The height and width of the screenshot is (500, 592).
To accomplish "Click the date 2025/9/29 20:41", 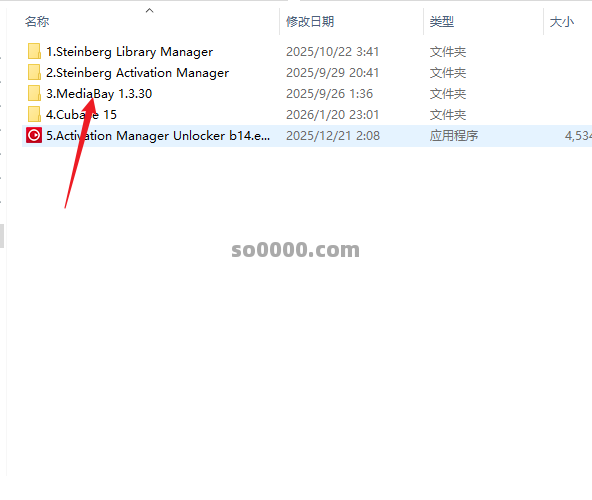I will pos(332,73).
